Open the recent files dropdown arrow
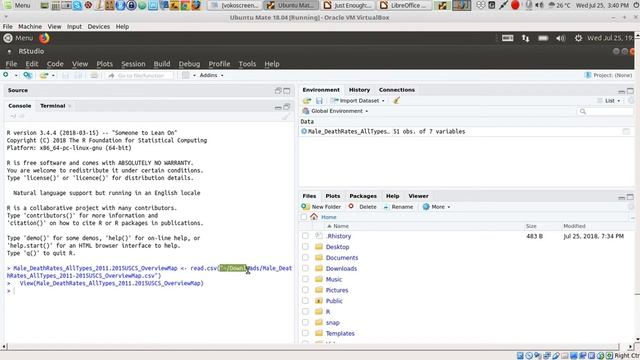Screen dimensions: 640x360 (x=53, y=76)
